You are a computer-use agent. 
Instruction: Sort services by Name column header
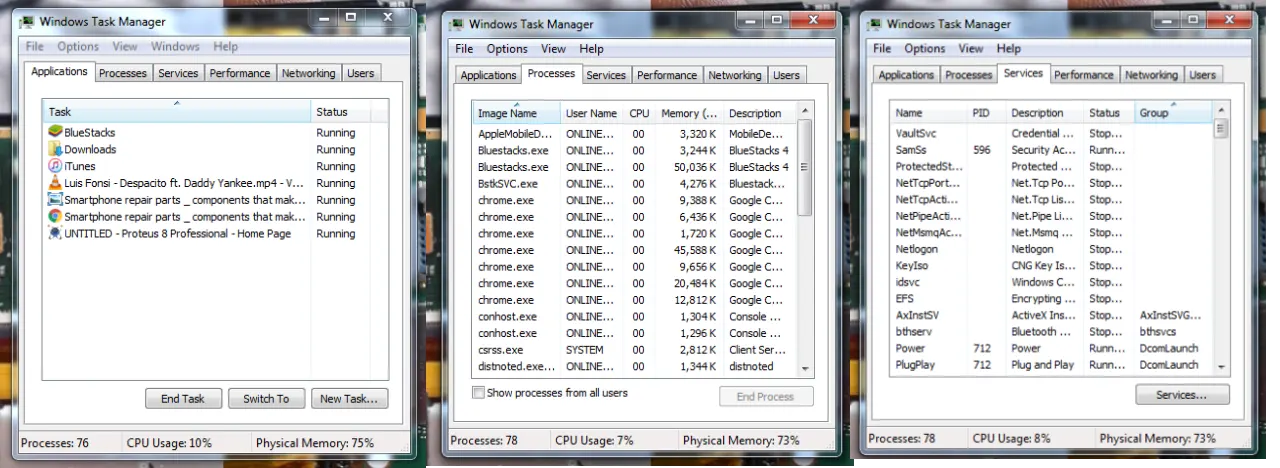[x=928, y=112]
